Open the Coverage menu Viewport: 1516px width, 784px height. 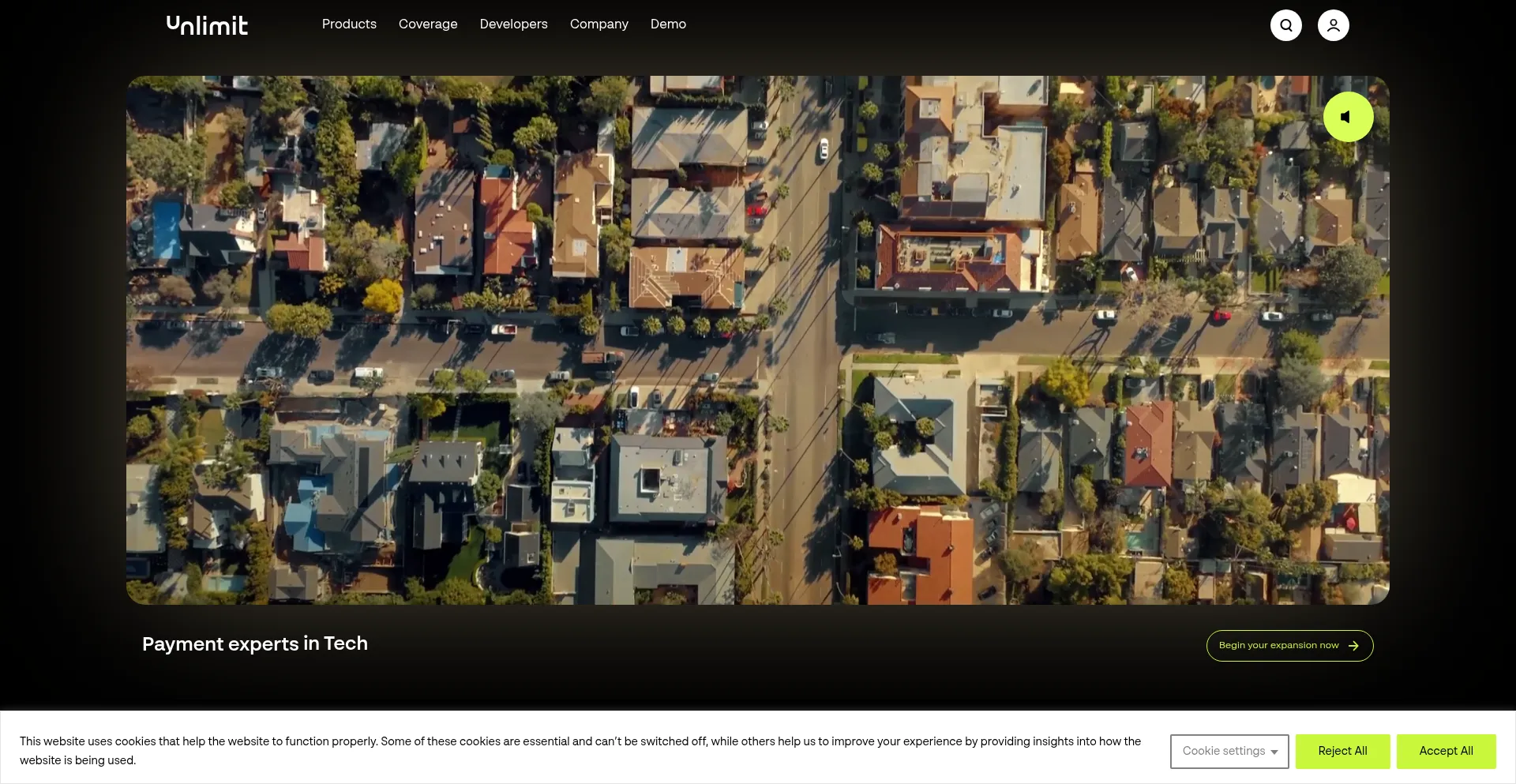tap(428, 24)
